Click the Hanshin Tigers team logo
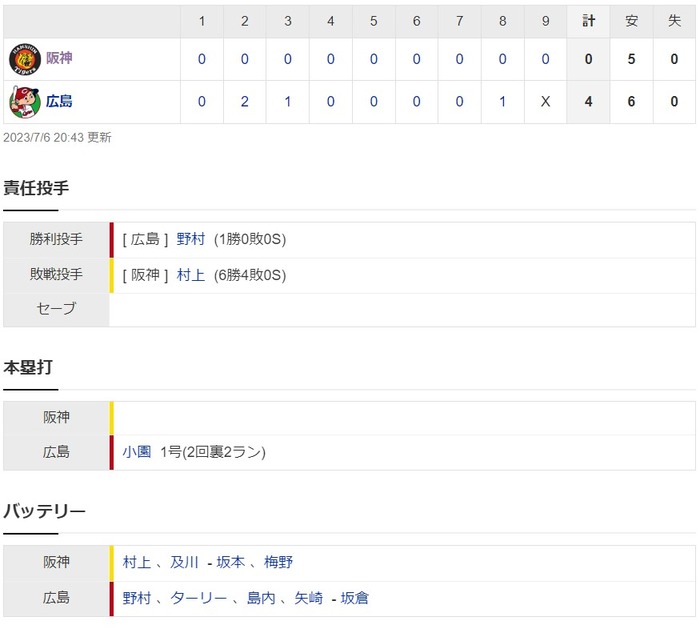Image resolution: width=700 pixels, height=629 pixels. coord(25,59)
